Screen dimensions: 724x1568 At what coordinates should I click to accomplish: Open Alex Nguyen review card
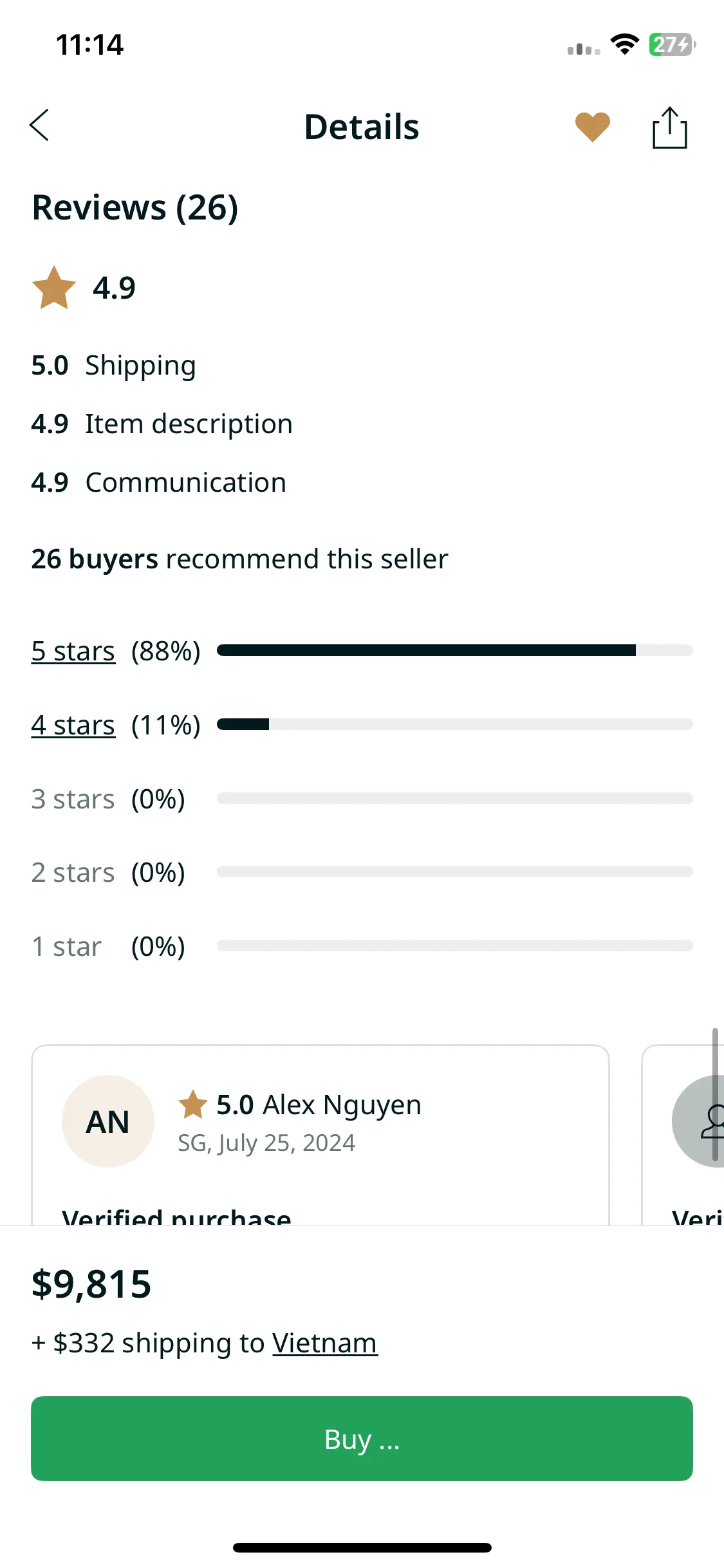(320, 1135)
